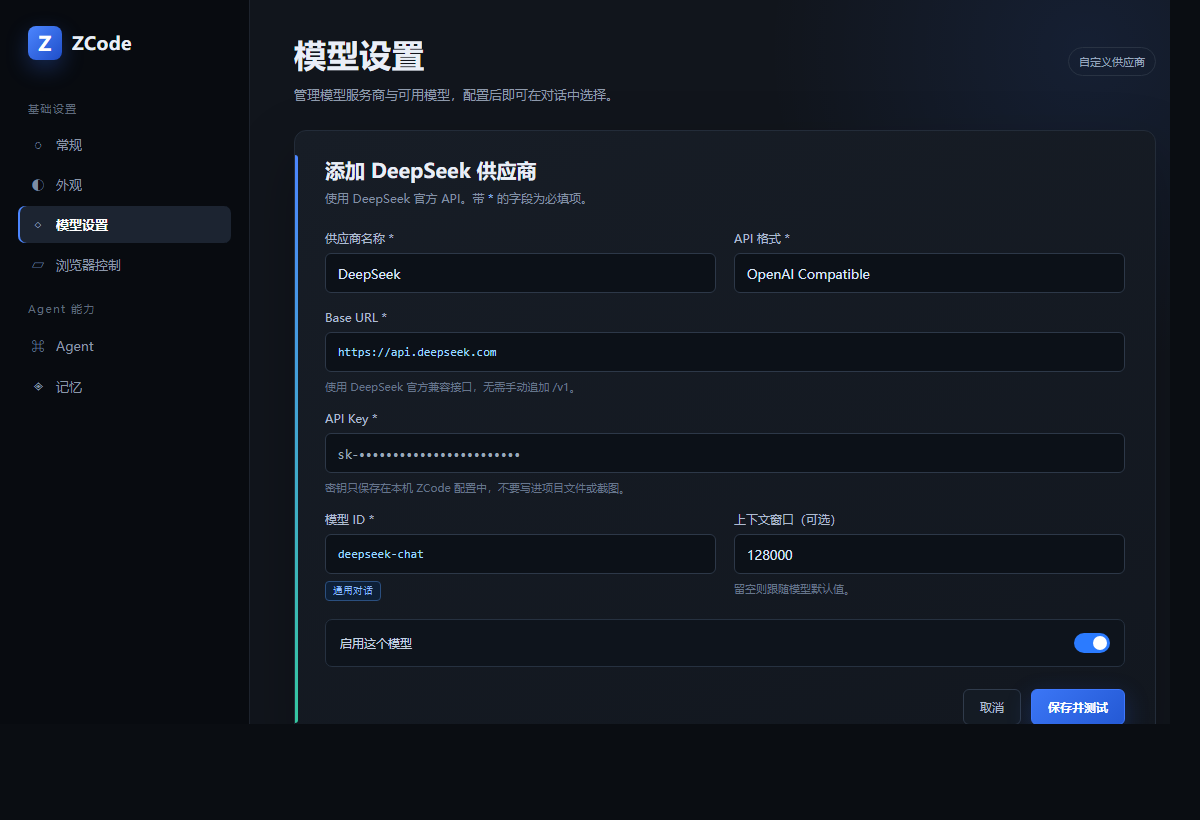Viewport: 1200px width, 820px height.
Task: Click the diamond icon beside 模型设置
Action: (x=38, y=225)
